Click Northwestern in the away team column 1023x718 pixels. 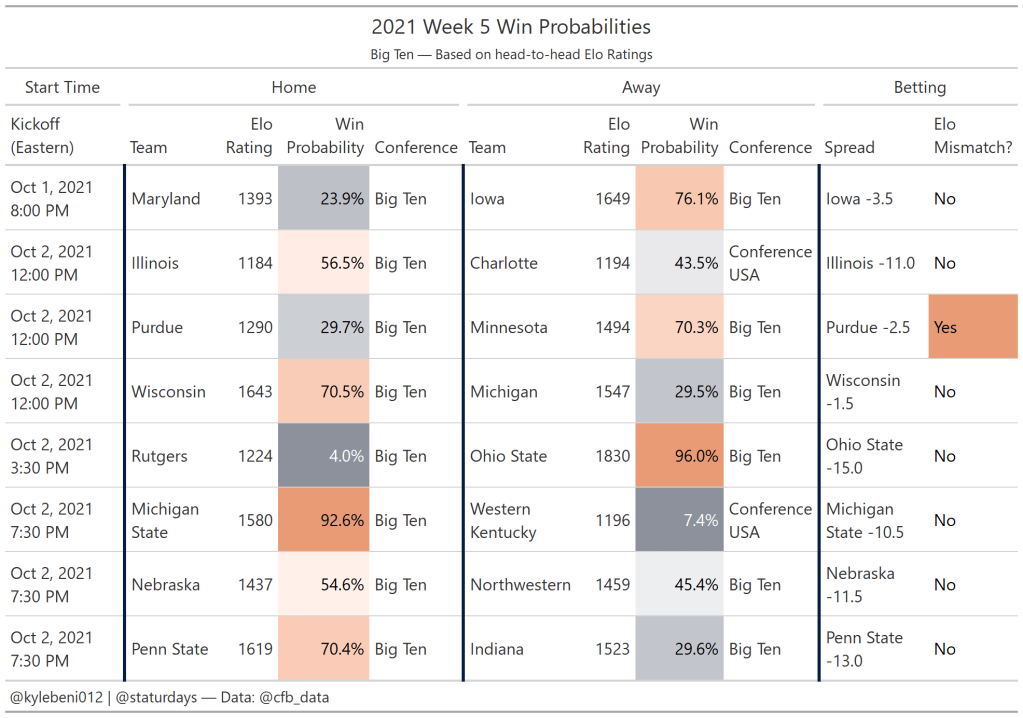(520, 585)
